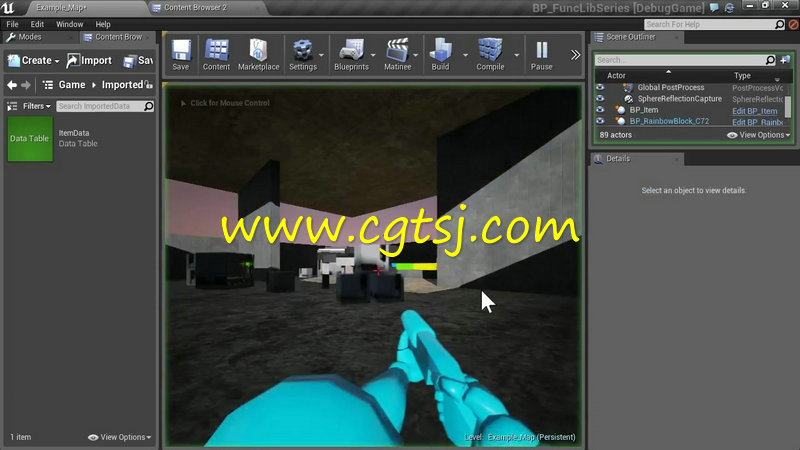The height and width of the screenshot is (450, 800).
Task: Click the red no-entry icon beside help search
Action: [x=793, y=24]
